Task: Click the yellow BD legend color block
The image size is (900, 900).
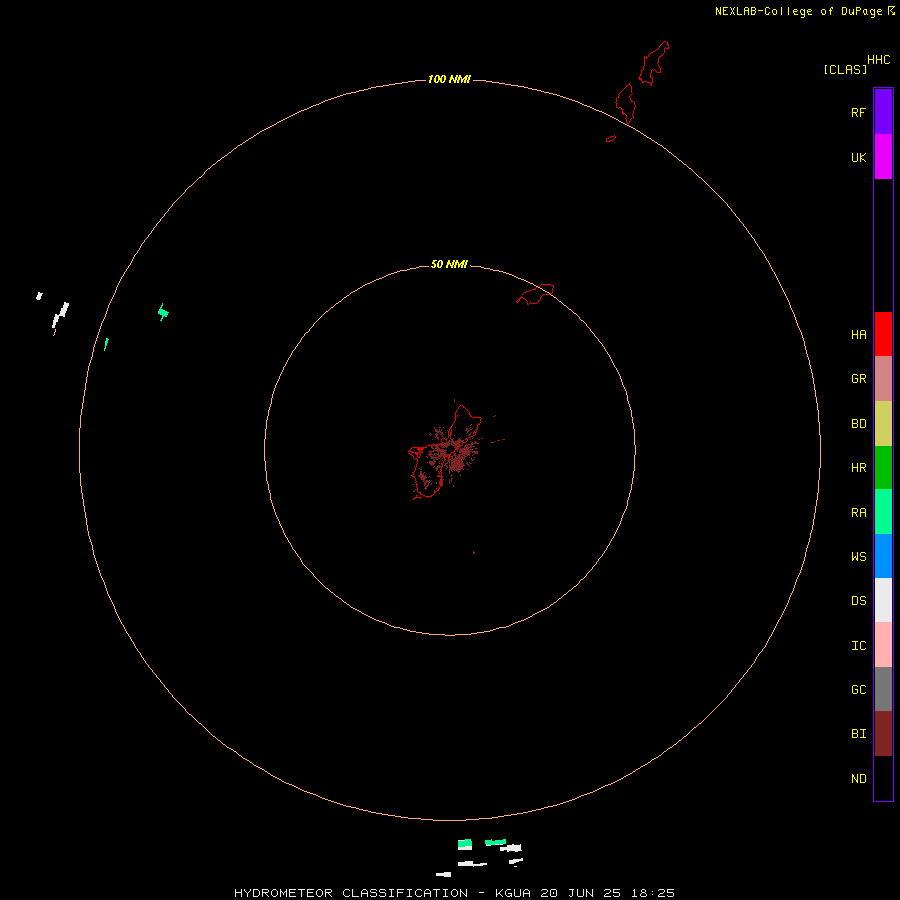Action: [883, 424]
